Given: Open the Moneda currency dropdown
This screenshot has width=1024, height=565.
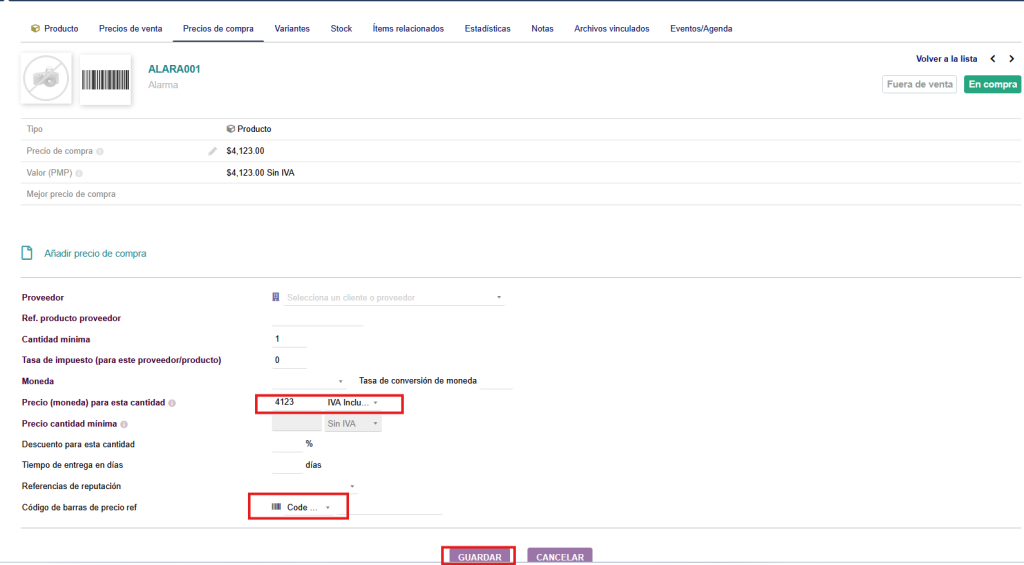Looking at the screenshot, I should tap(310, 381).
